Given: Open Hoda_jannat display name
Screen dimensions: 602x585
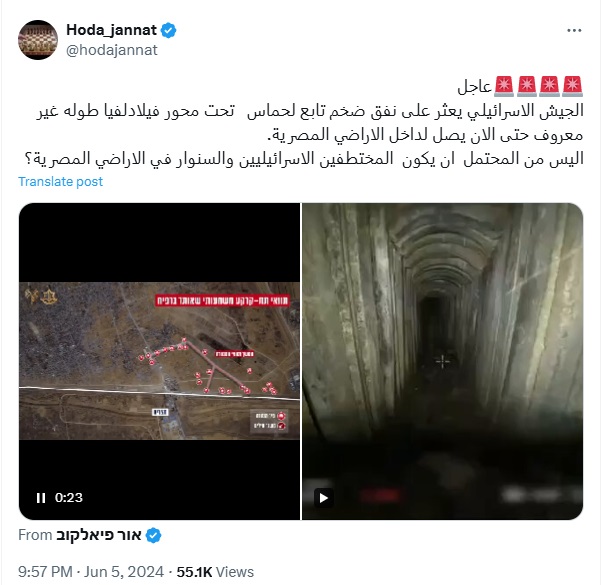Looking at the screenshot, I should tap(111, 30).
